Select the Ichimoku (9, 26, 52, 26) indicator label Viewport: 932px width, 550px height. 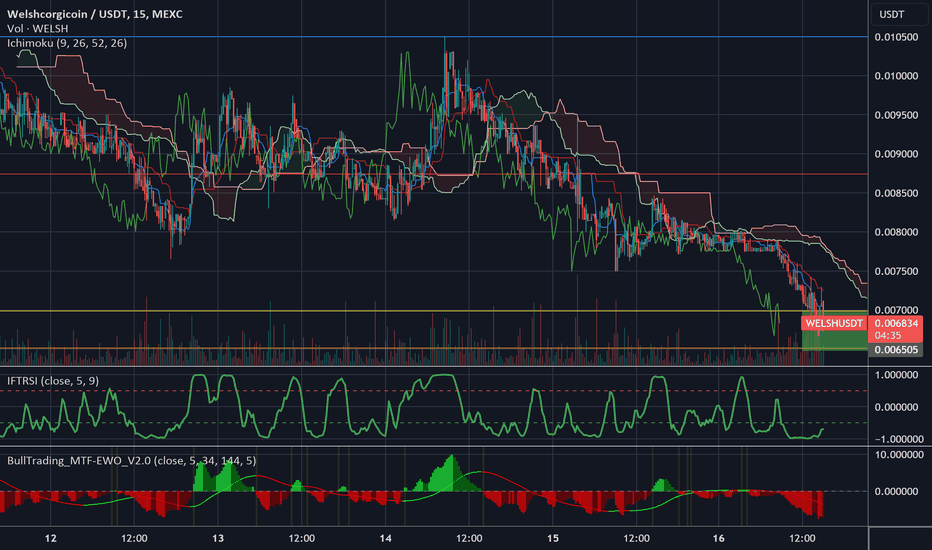tap(67, 43)
